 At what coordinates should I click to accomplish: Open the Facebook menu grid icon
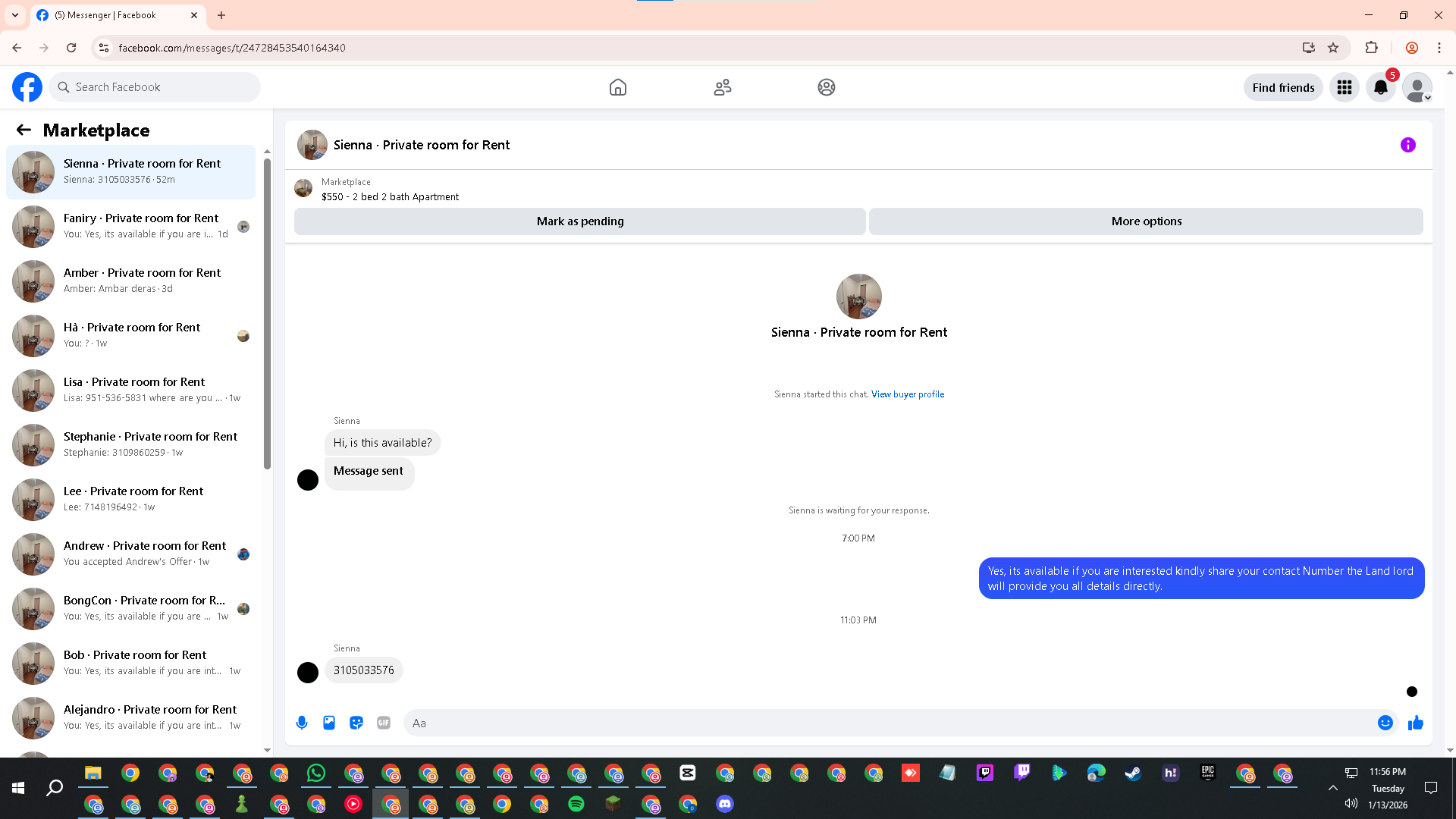[1344, 87]
